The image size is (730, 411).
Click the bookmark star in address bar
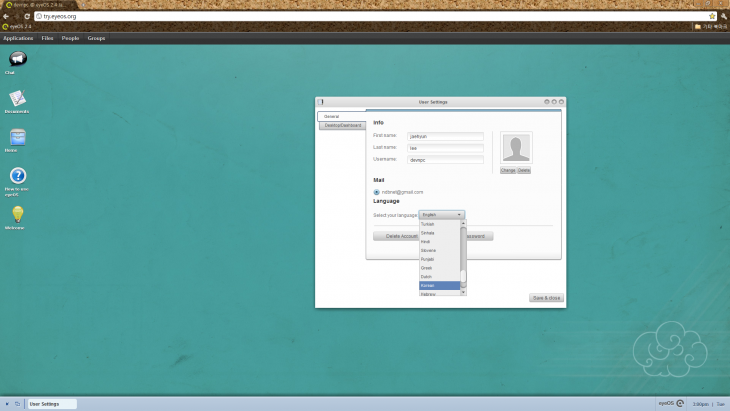(712, 17)
